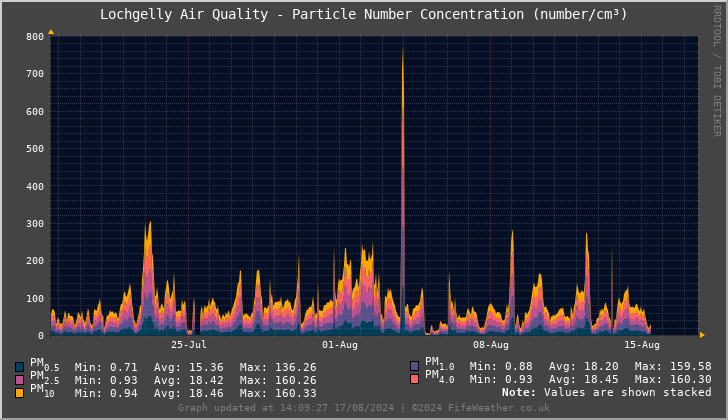The image size is (728, 420).
Task: Click the 700 y-axis label
Action: (35, 74)
